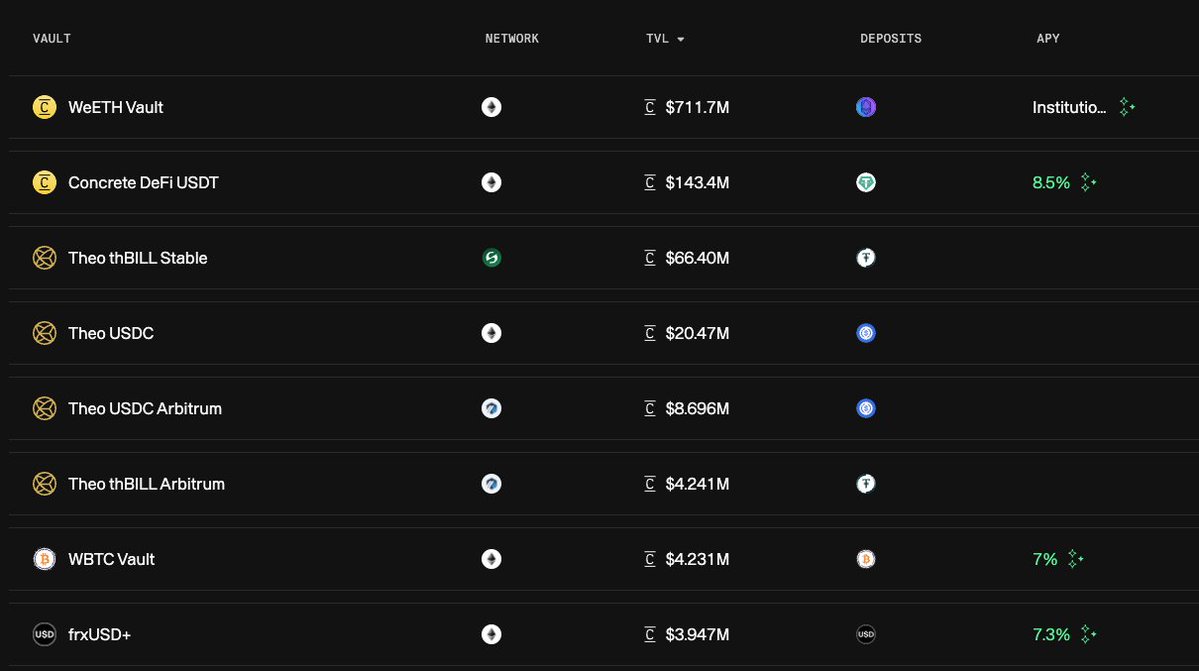1199x671 pixels.
Task: Click the NETWORK column header
Action: tap(512, 38)
